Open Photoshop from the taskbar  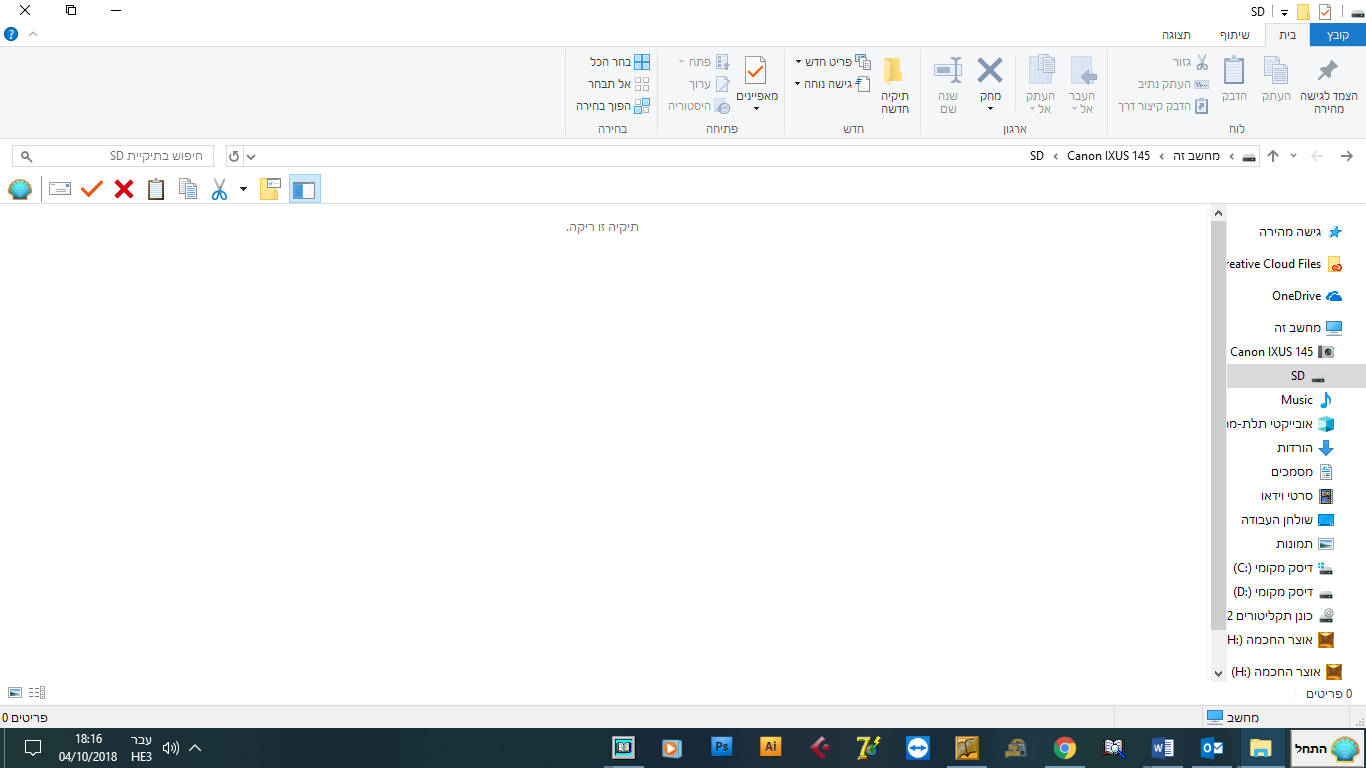click(x=722, y=748)
